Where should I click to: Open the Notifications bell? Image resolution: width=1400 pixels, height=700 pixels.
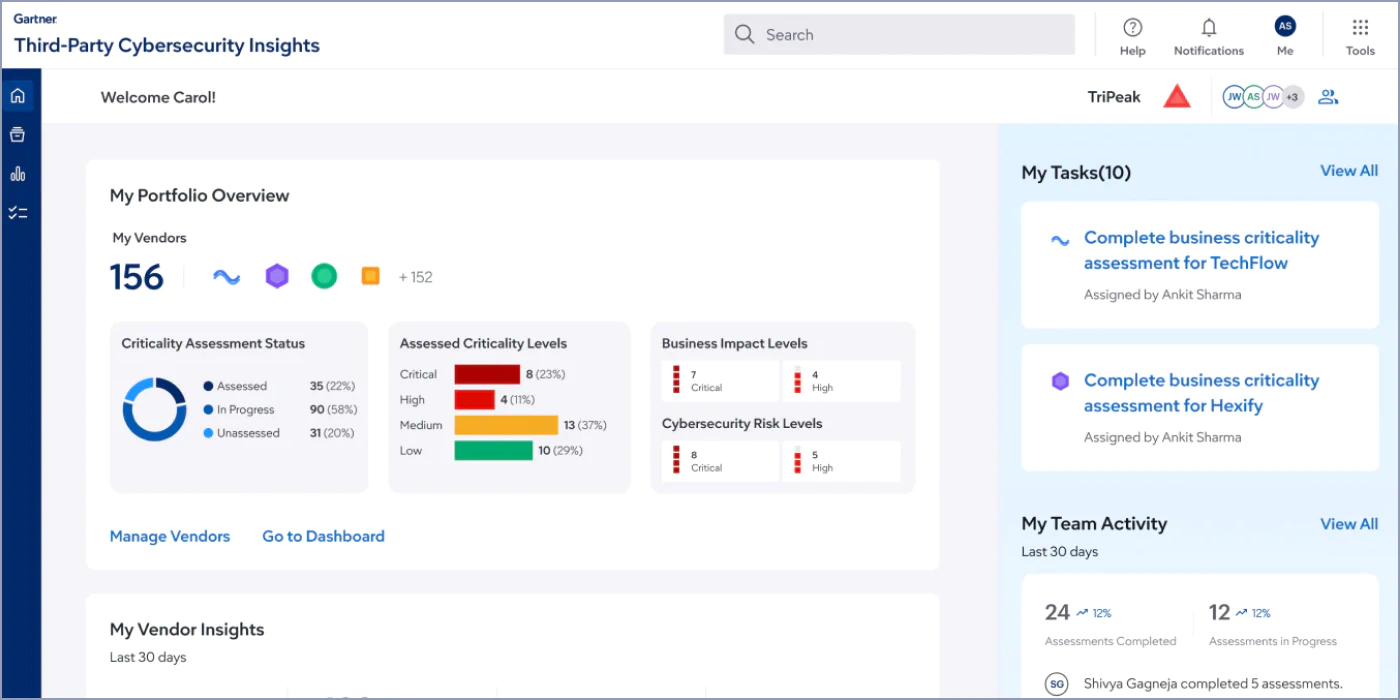[1209, 28]
